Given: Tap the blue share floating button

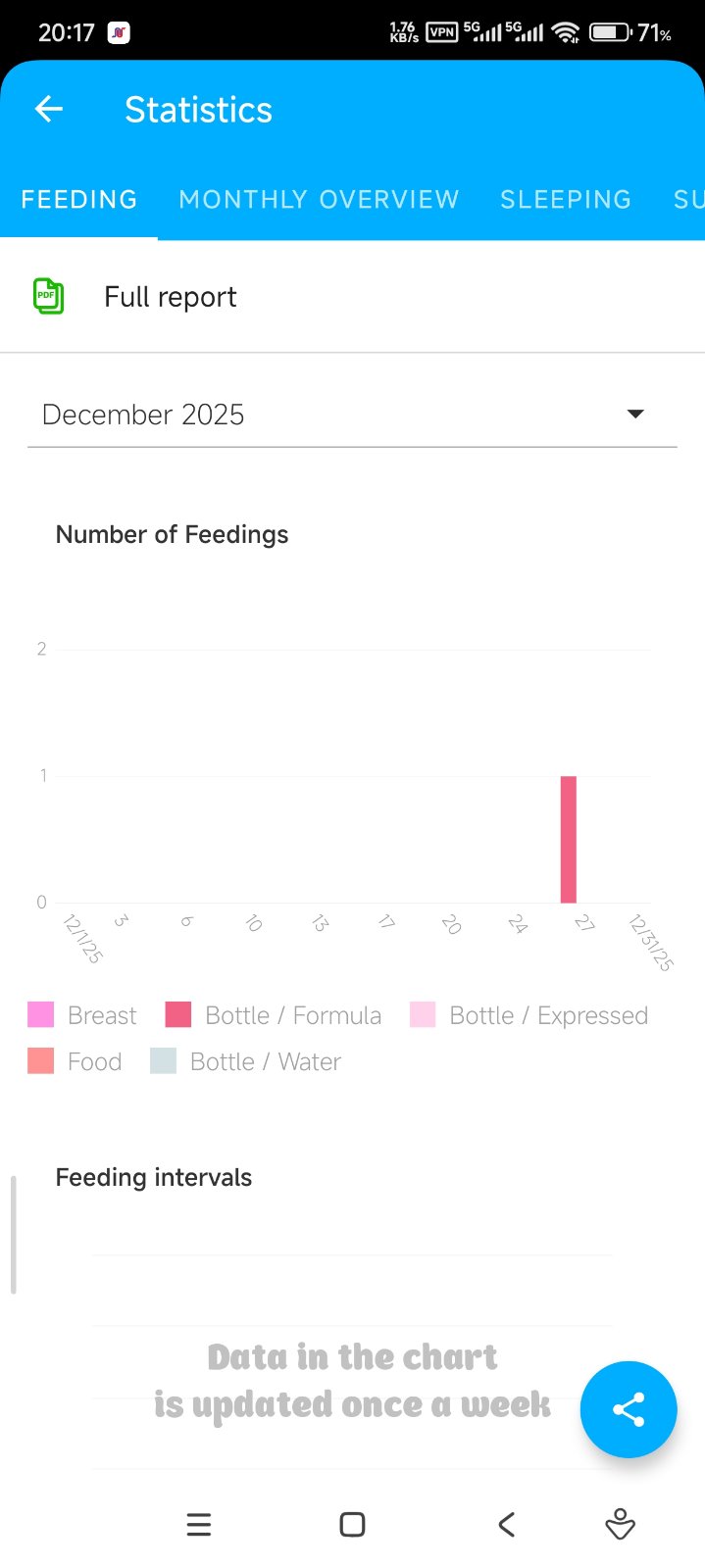Looking at the screenshot, I should click(x=628, y=1409).
